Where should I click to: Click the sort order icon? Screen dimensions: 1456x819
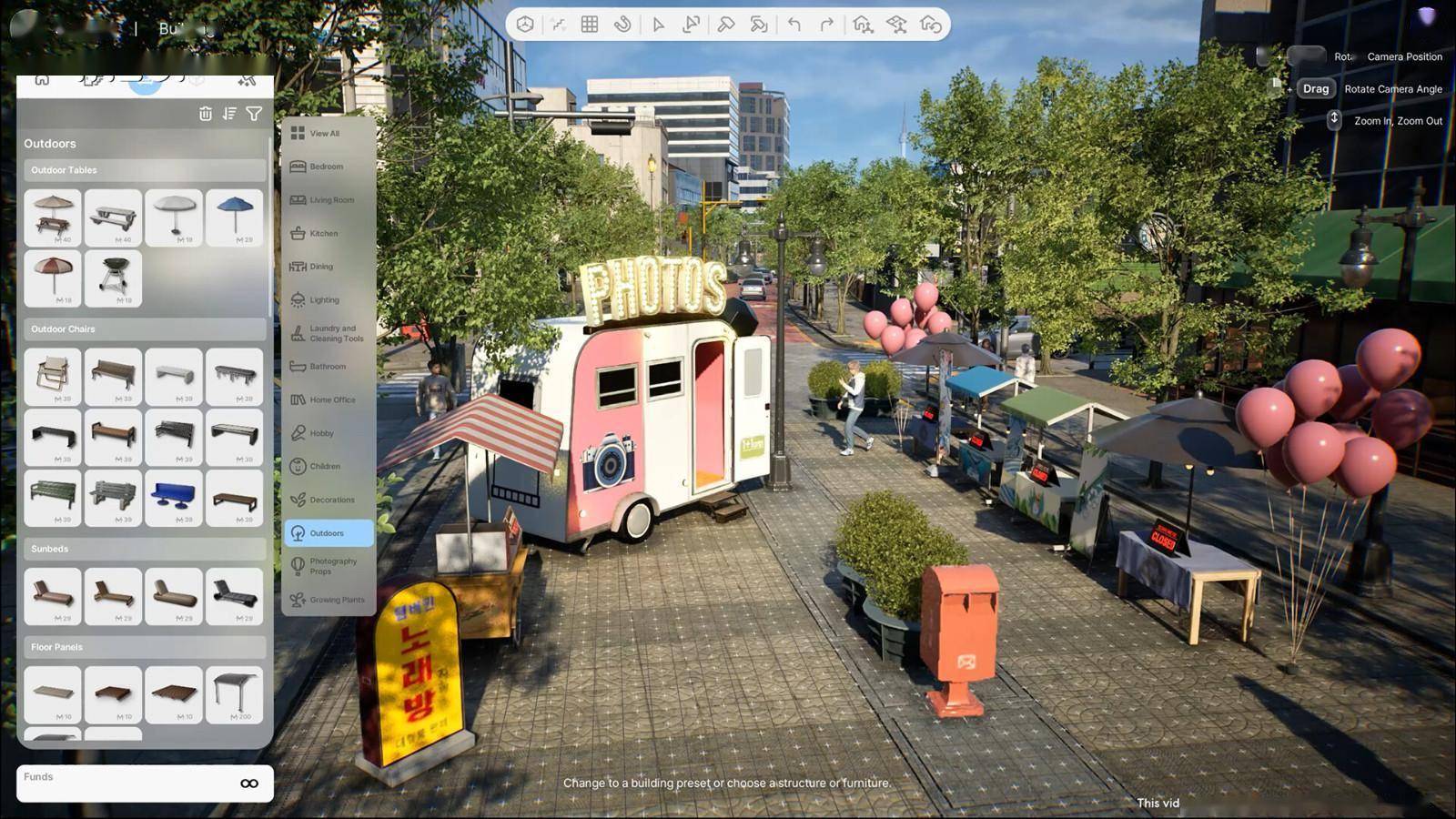(x=229, y=114)
